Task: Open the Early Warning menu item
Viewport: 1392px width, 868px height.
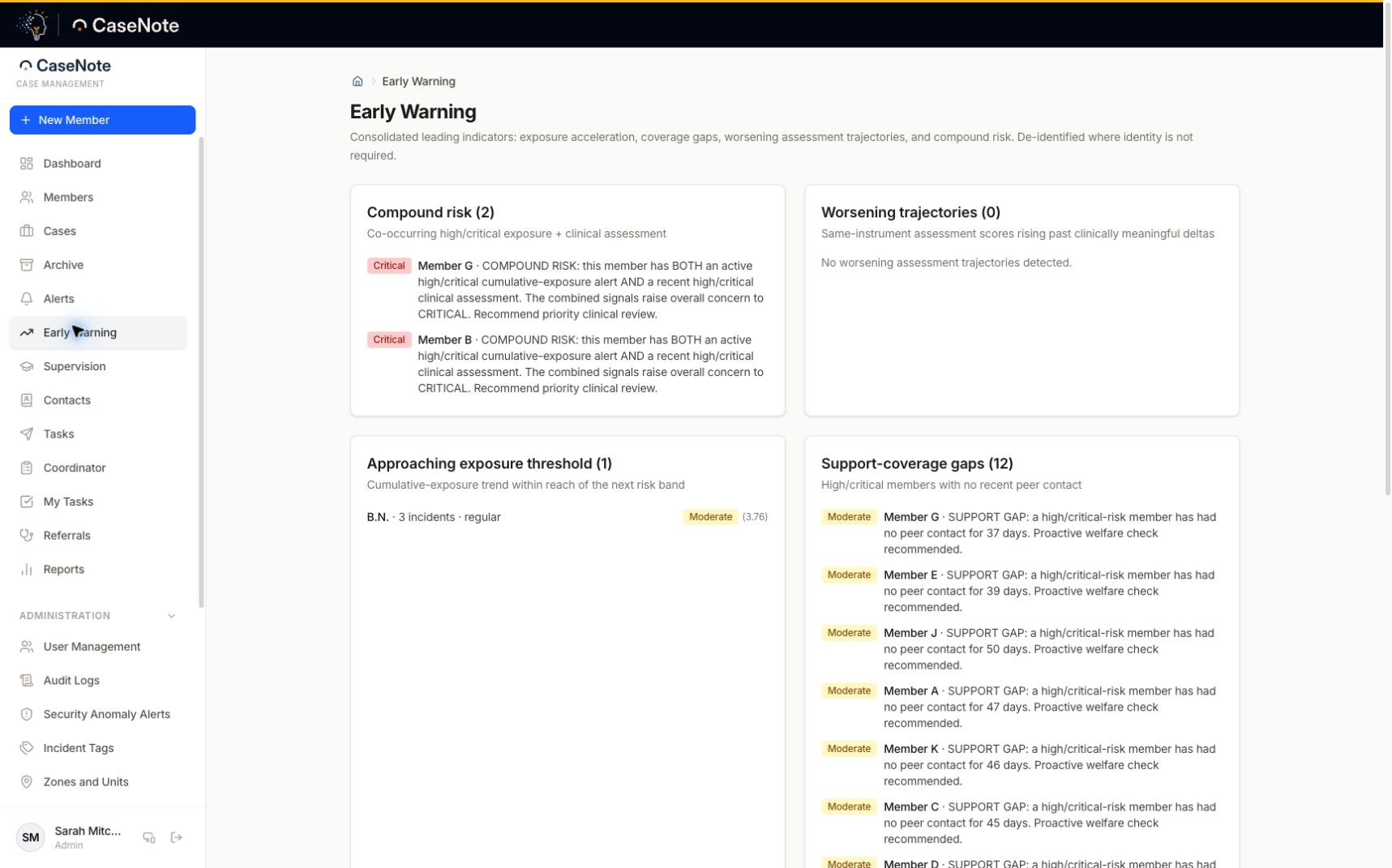Action: click(x=98, y=333)
